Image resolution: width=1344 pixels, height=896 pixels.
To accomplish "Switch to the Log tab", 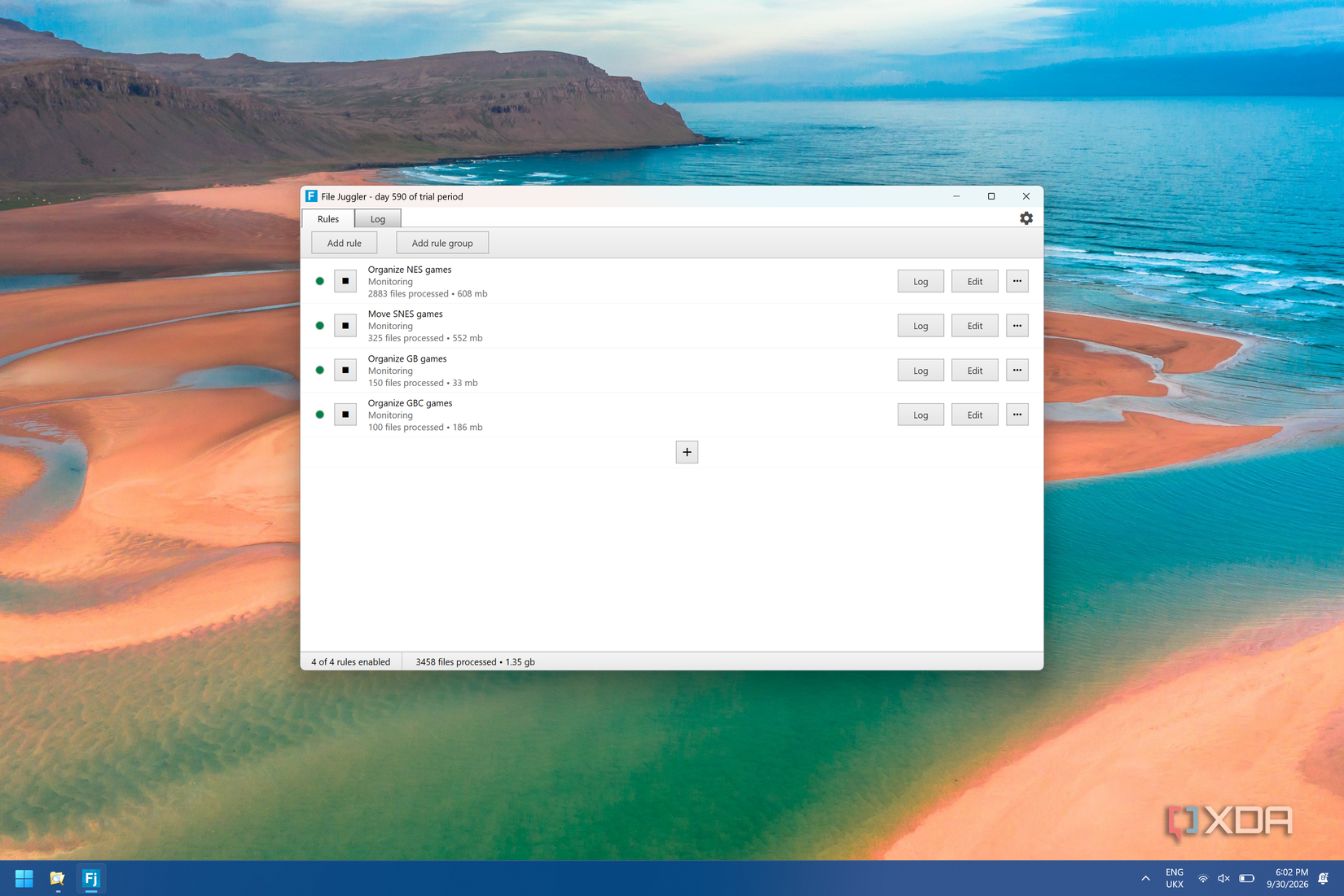I will (378, 219).
